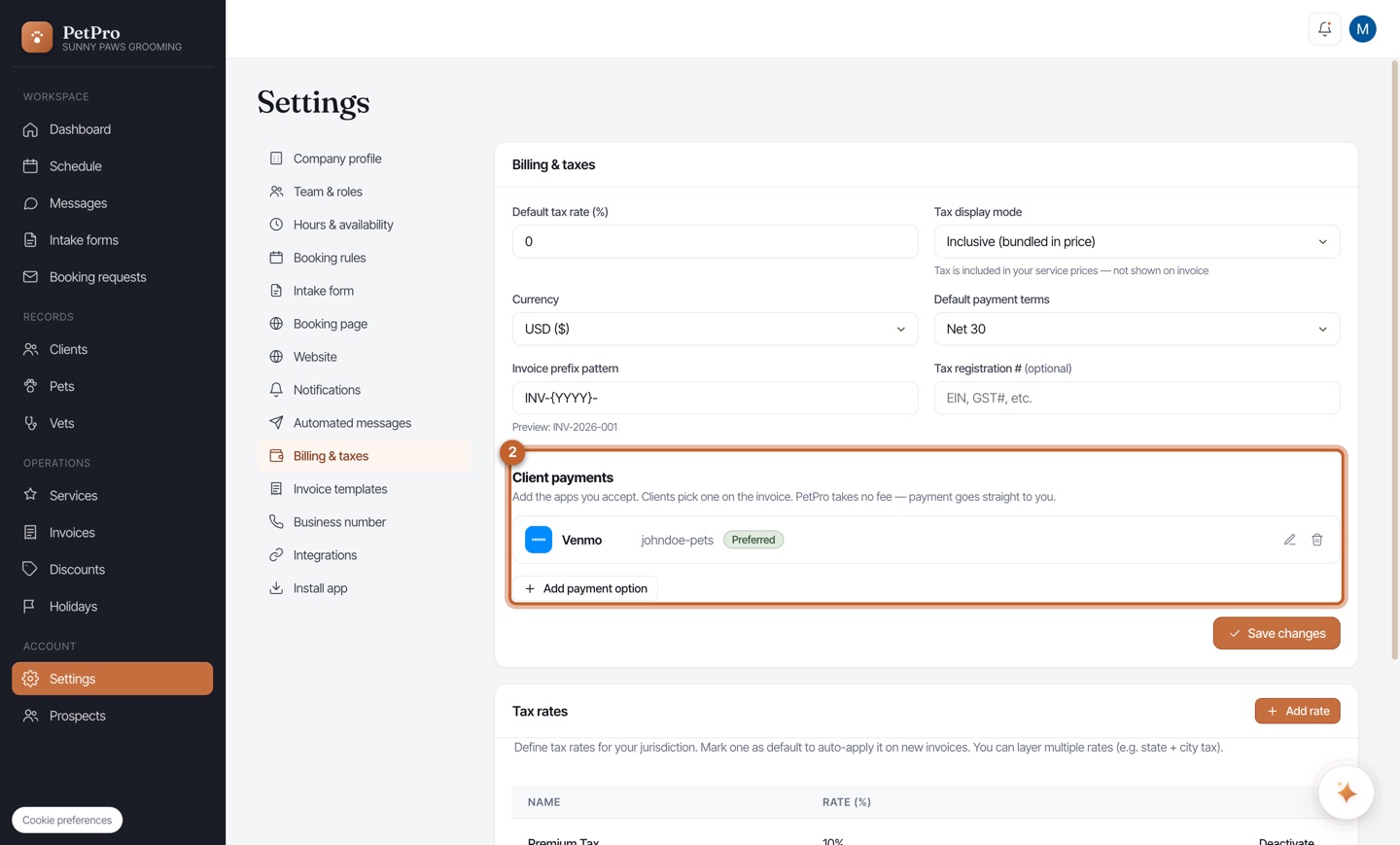Open the user avatar M menu
The height and width of the screenshot is (845, 1400).
[1362, 29]
